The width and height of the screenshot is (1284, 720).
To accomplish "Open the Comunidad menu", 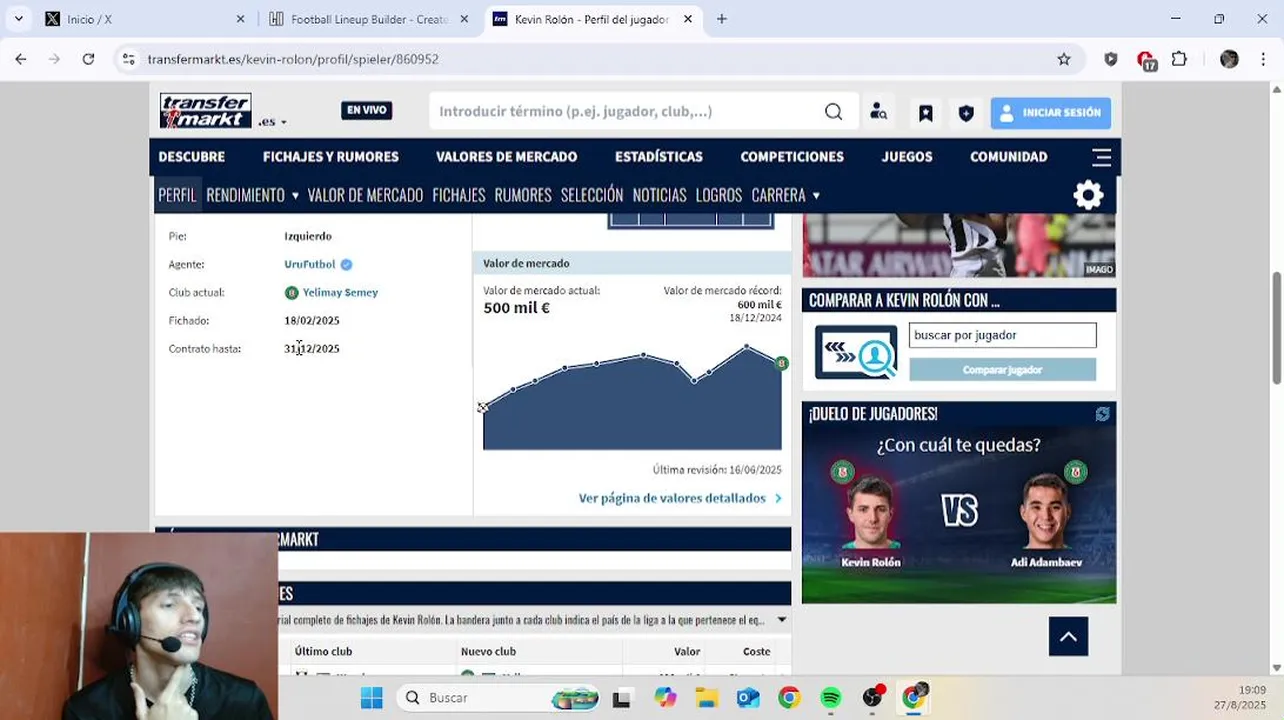I will (1008, 157).
